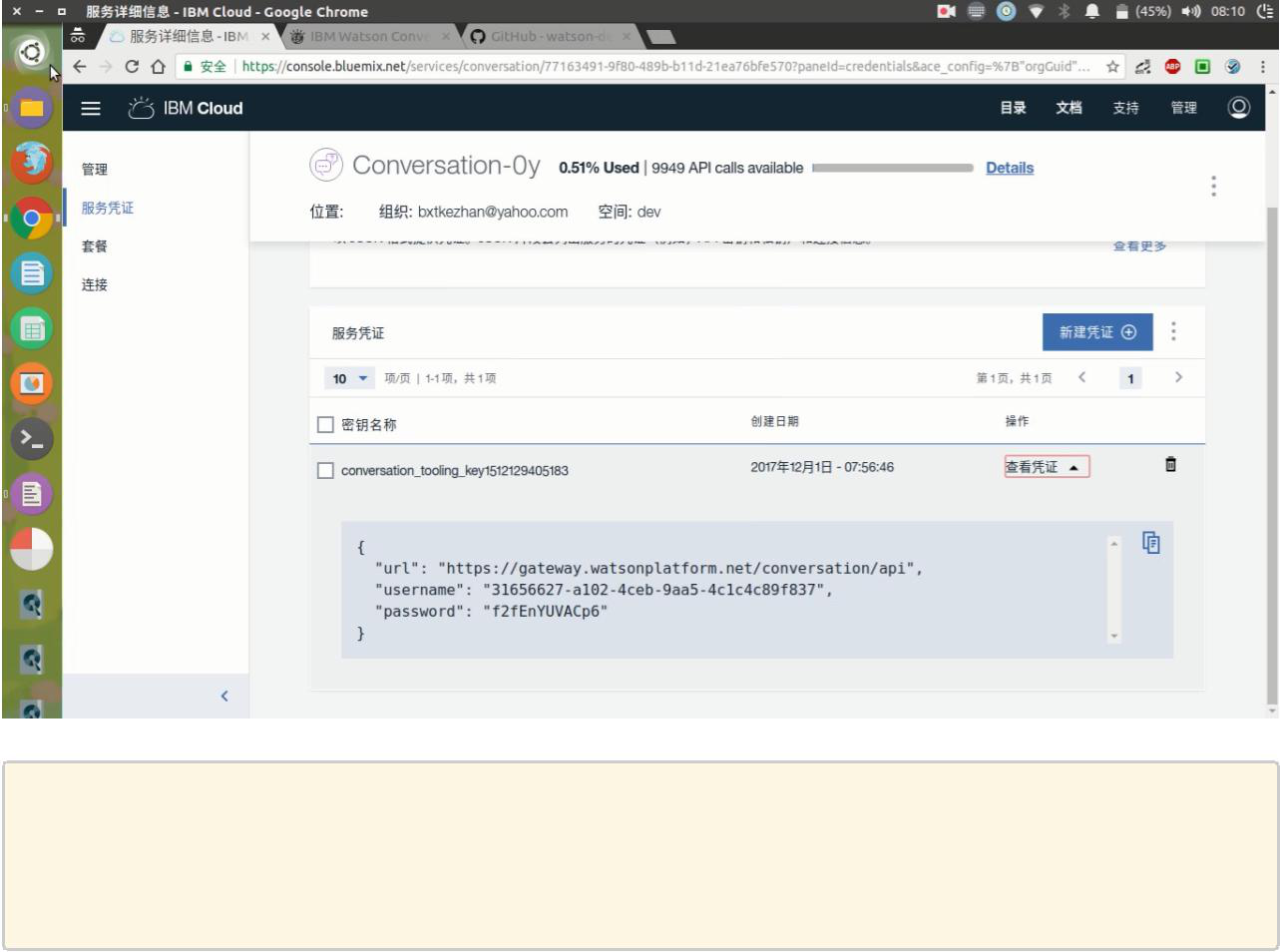This screenshot has width=1280, height=952.
Task: Open the green square Chrome extension
Action: point(1202,67)
